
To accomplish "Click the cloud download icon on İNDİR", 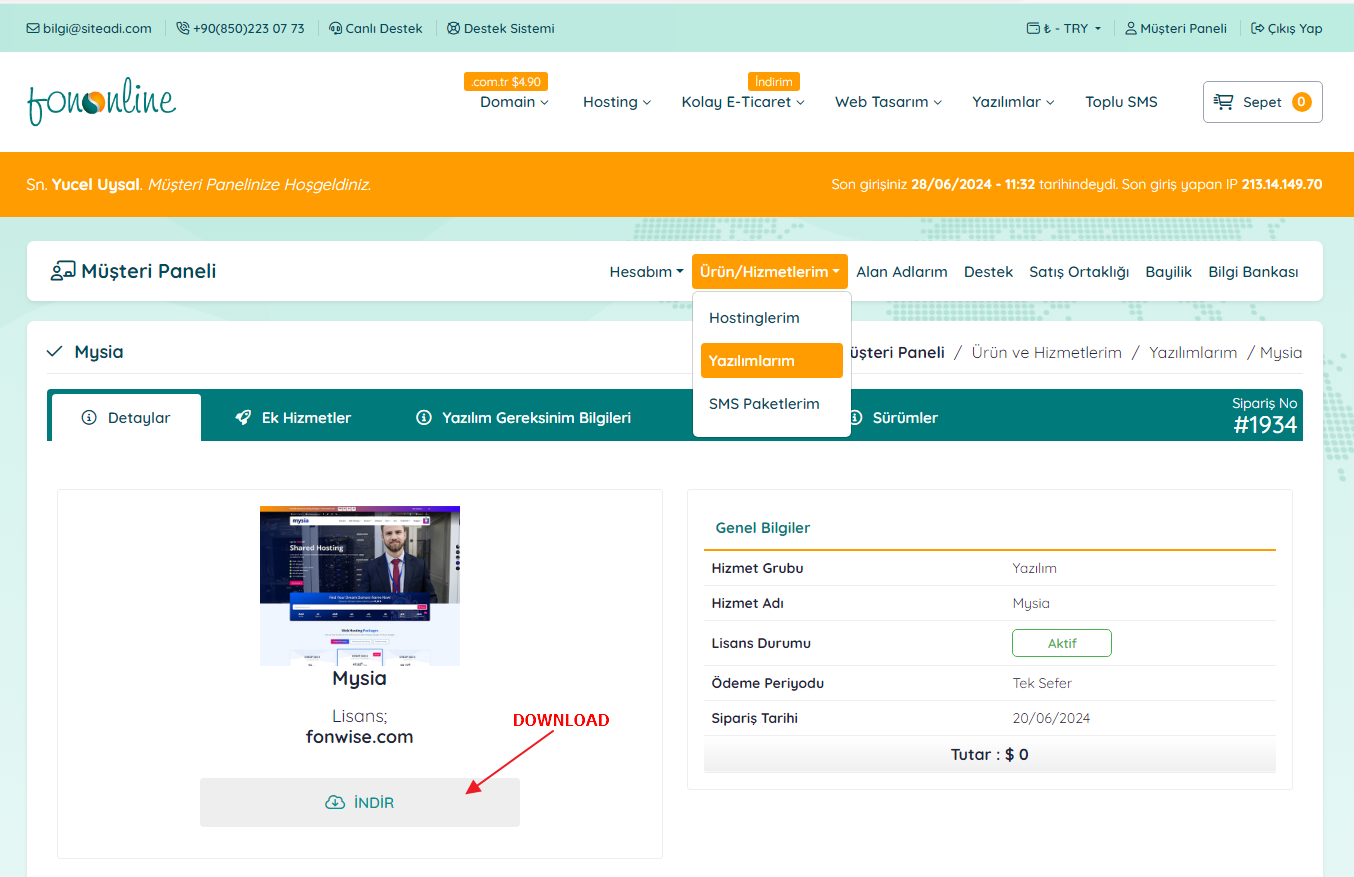I will 335,802.
